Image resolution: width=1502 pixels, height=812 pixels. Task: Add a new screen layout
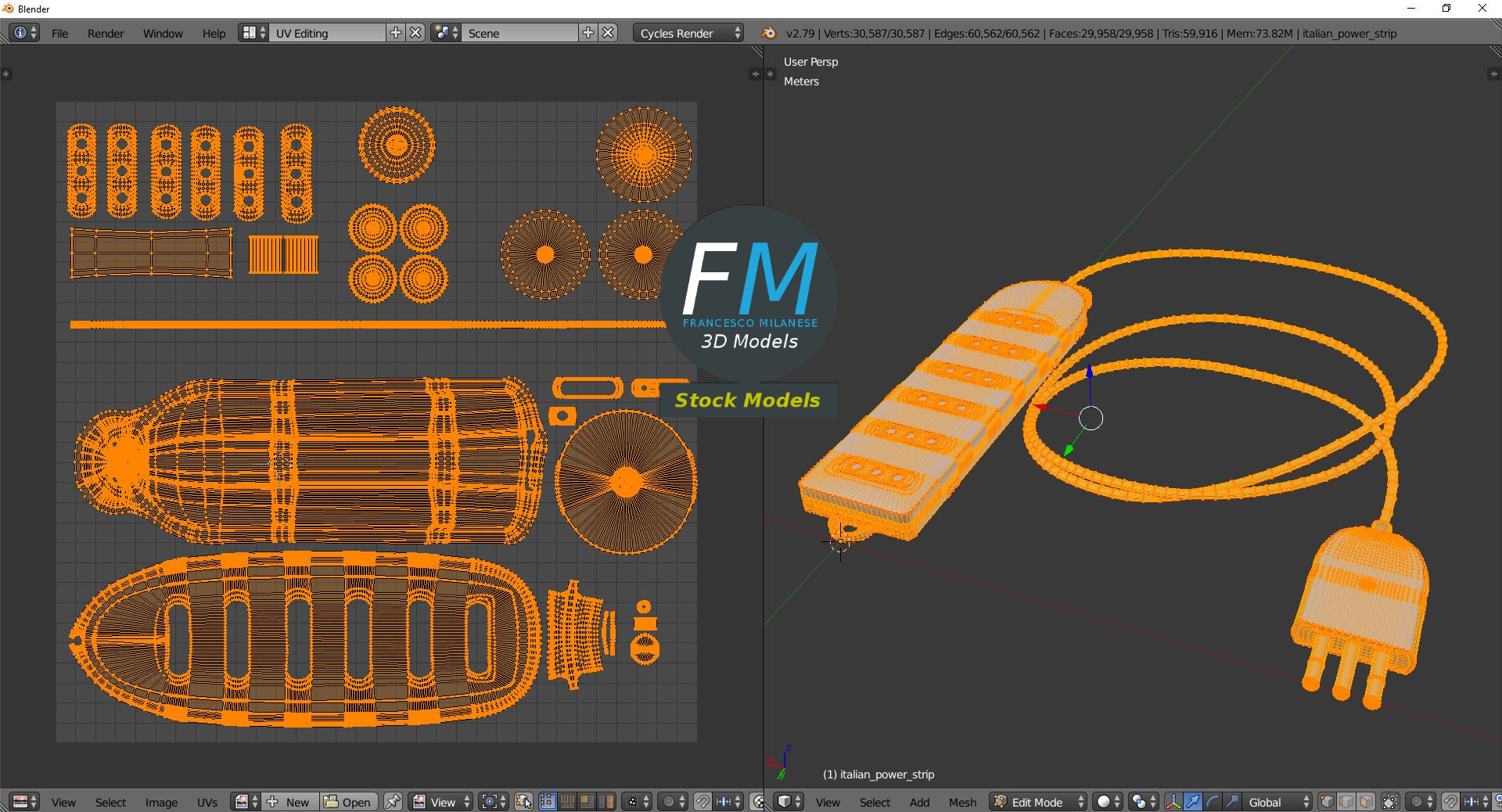(x=396, y=33)
